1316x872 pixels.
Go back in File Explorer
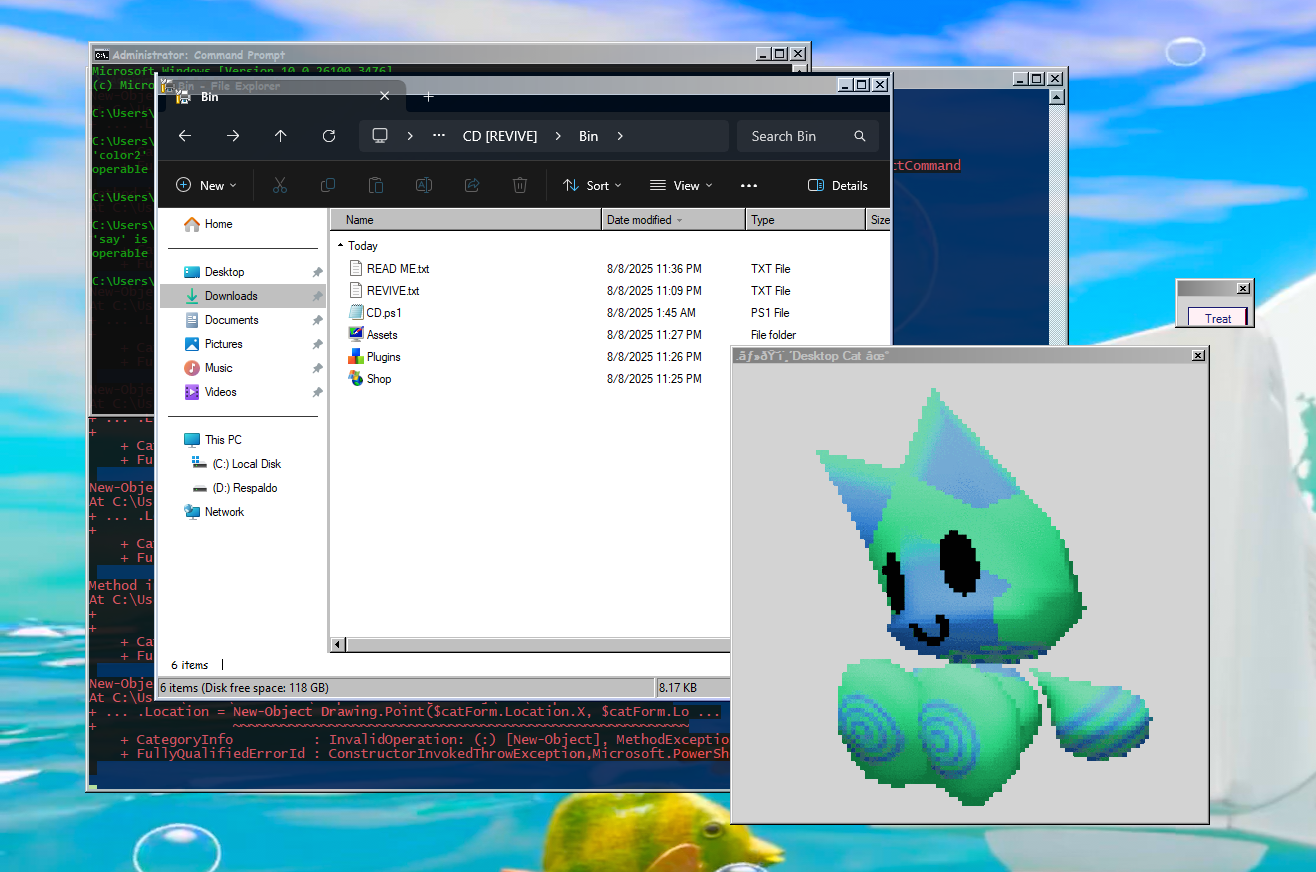click(x=184, y=136)
